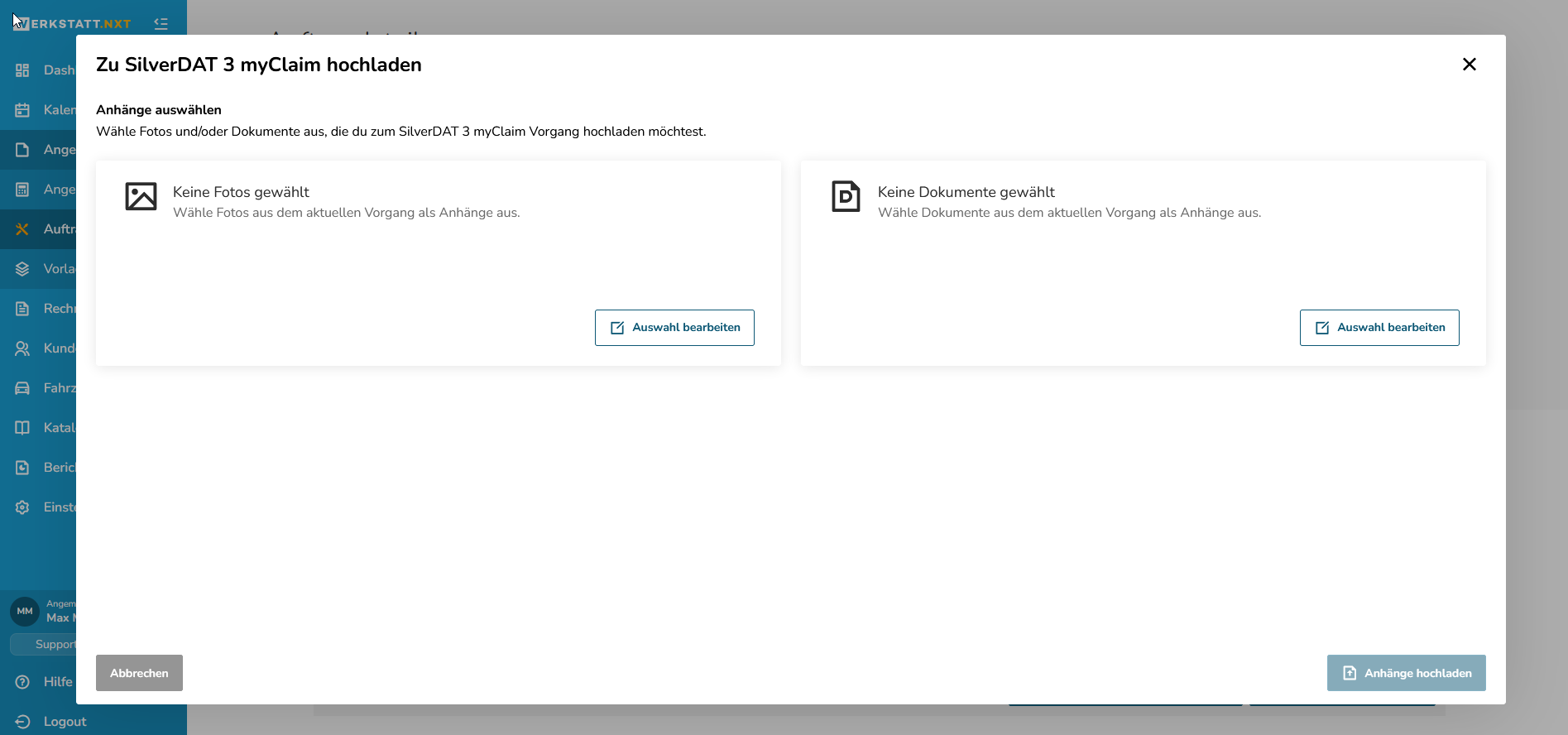Open the Berichte report icon in sidebar
Image resolution: width=1568 pixels, height=735 pixels.
pyautogui.click(x=22, y=468)
